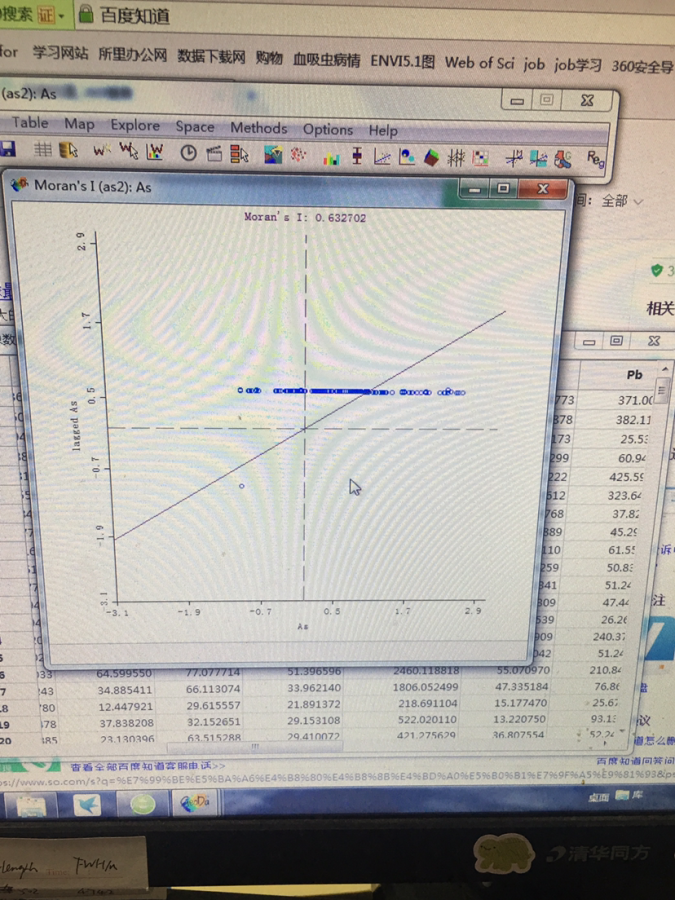Click table cell 218.691104
Screen dimensions: 675x900
(428, 703)
